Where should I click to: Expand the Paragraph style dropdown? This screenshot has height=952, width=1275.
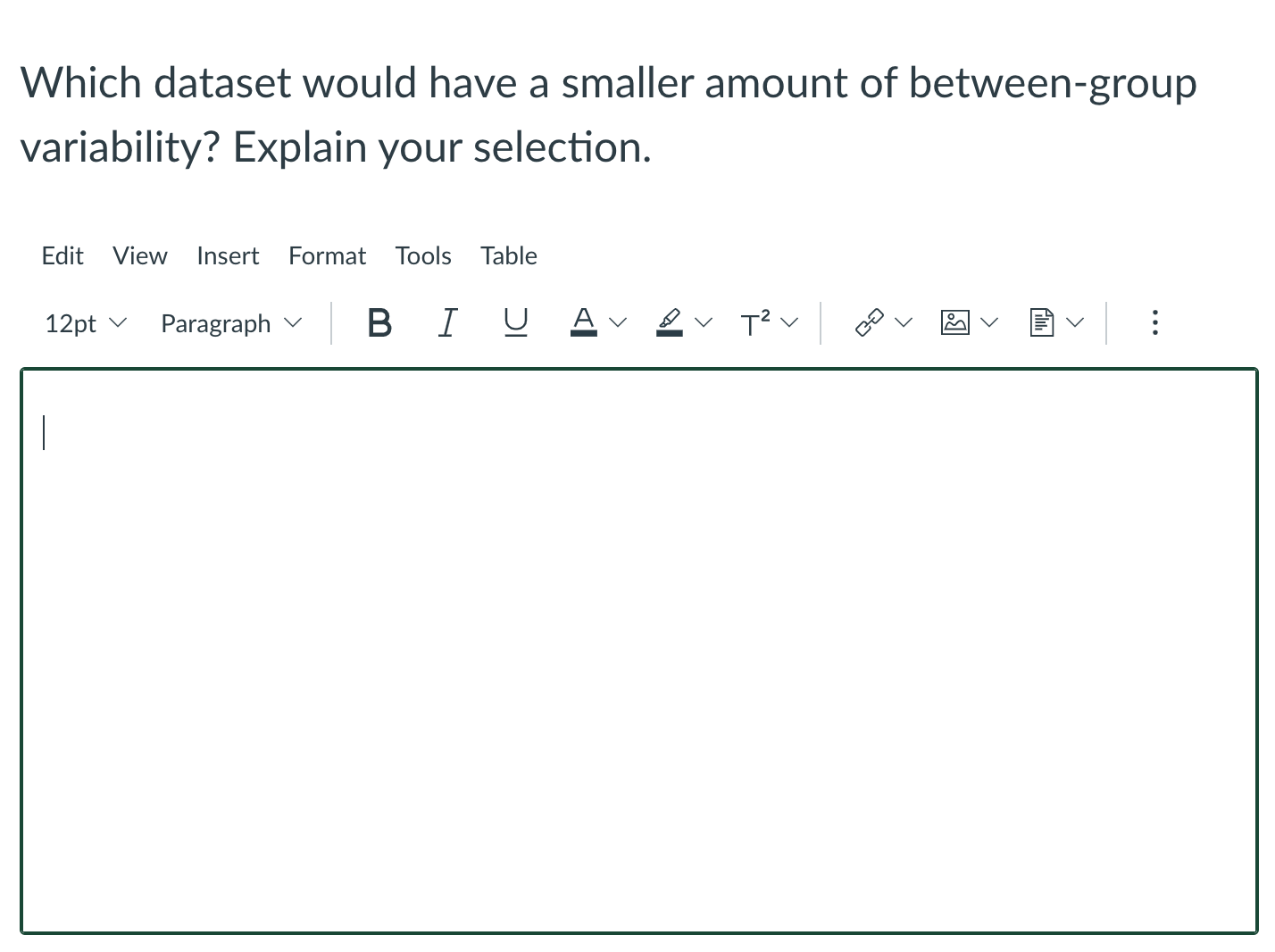[229, 323]
